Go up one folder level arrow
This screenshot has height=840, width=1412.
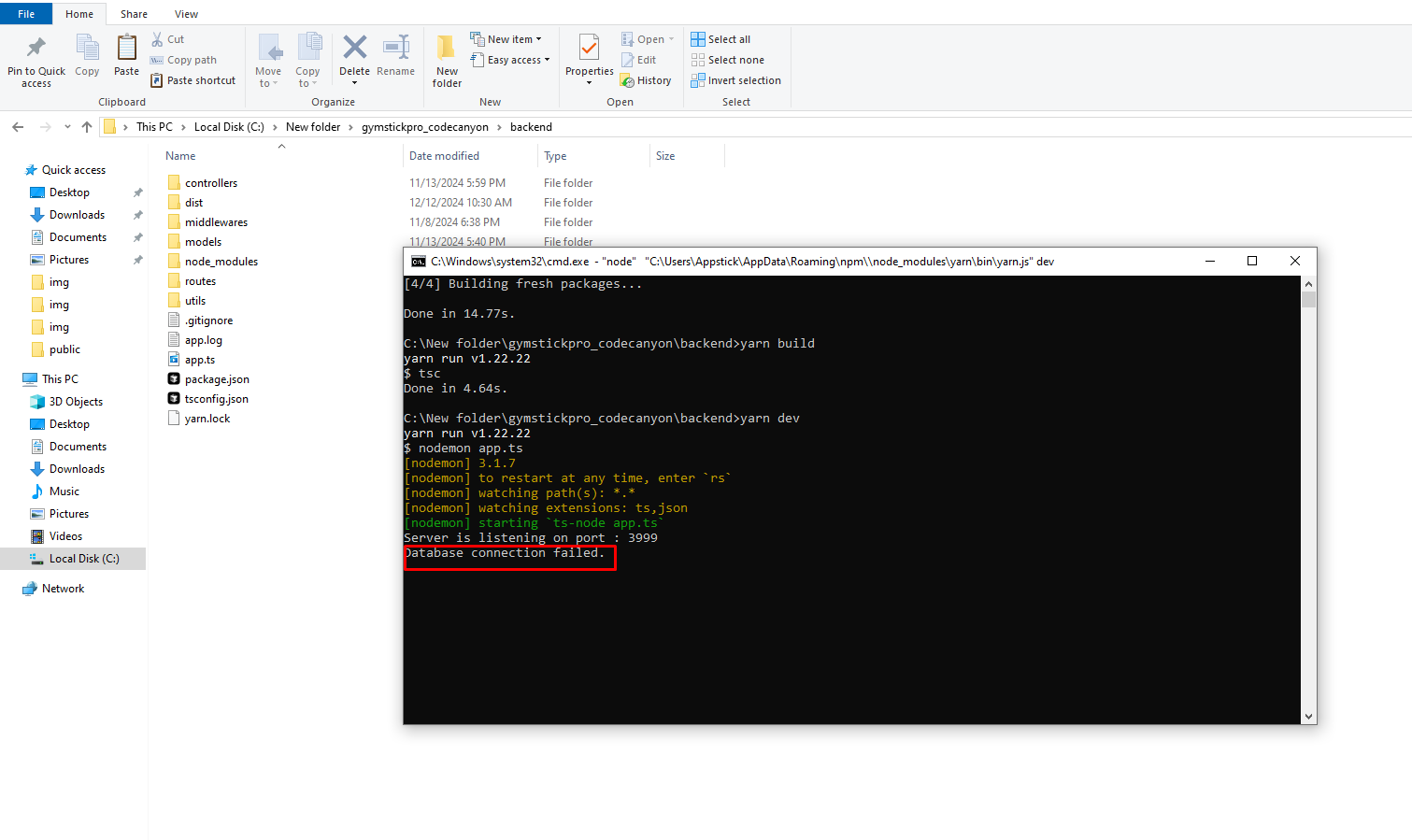(87, 127)
